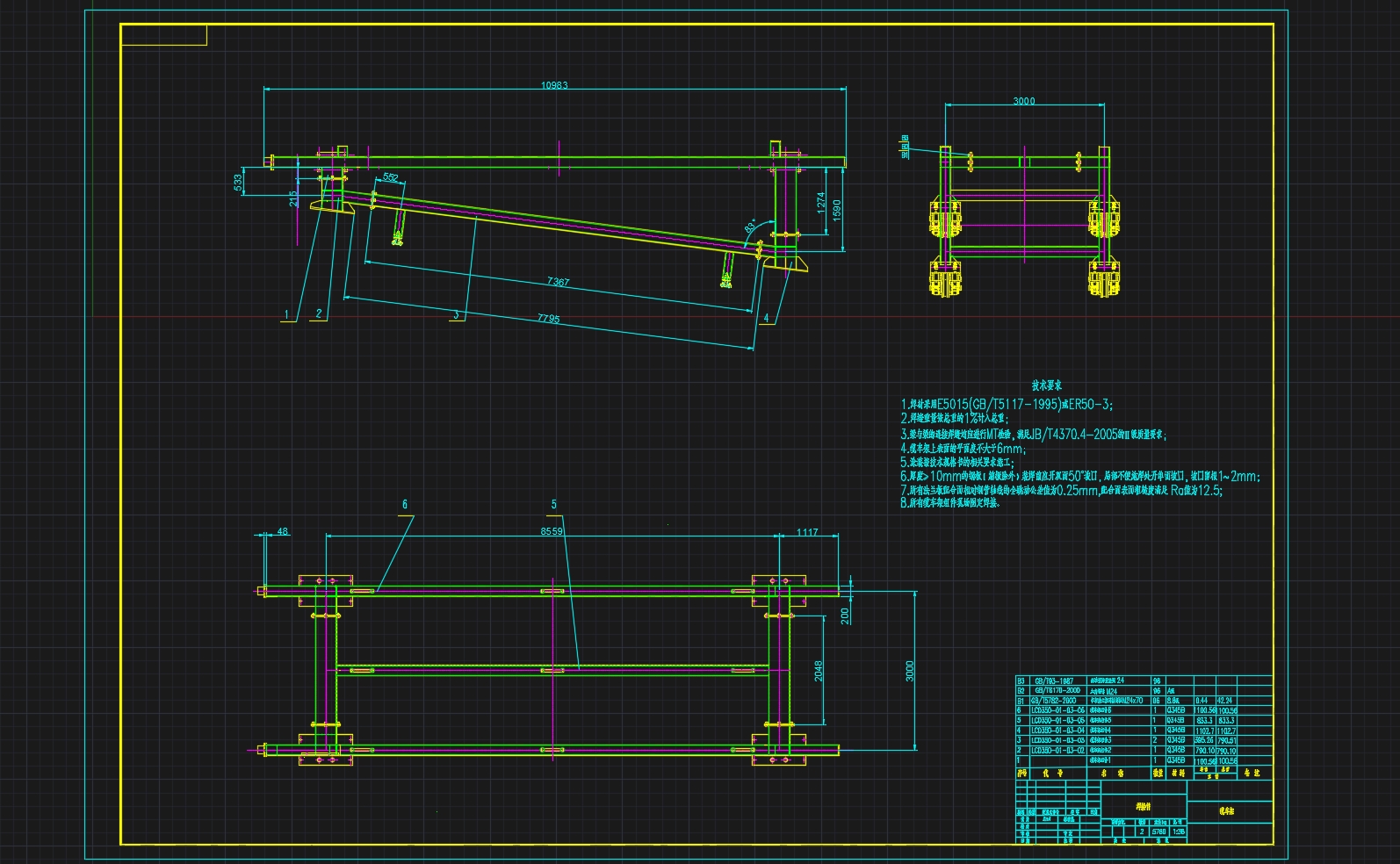Viewport: 1400px width, 864px height.
Task: Click part callout number 4 in side view
Action: 766,318
